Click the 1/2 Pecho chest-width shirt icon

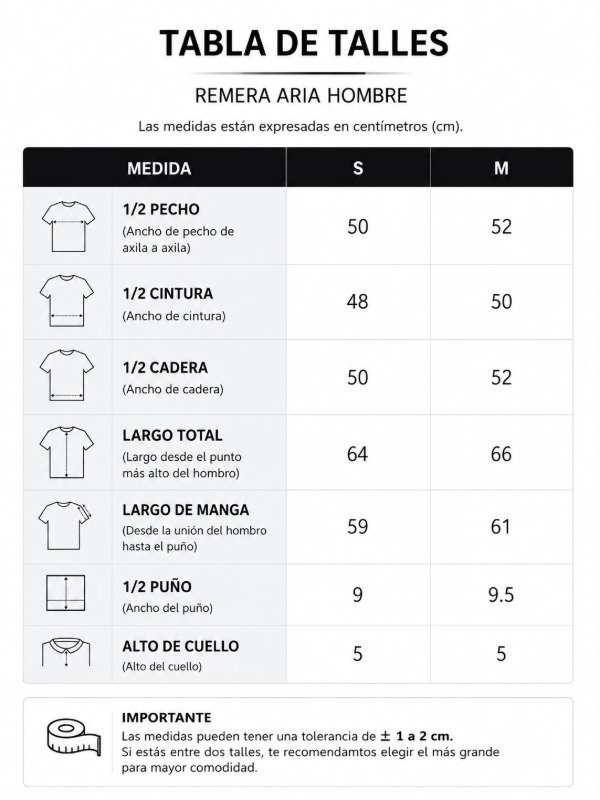click(x=68, y=226)
